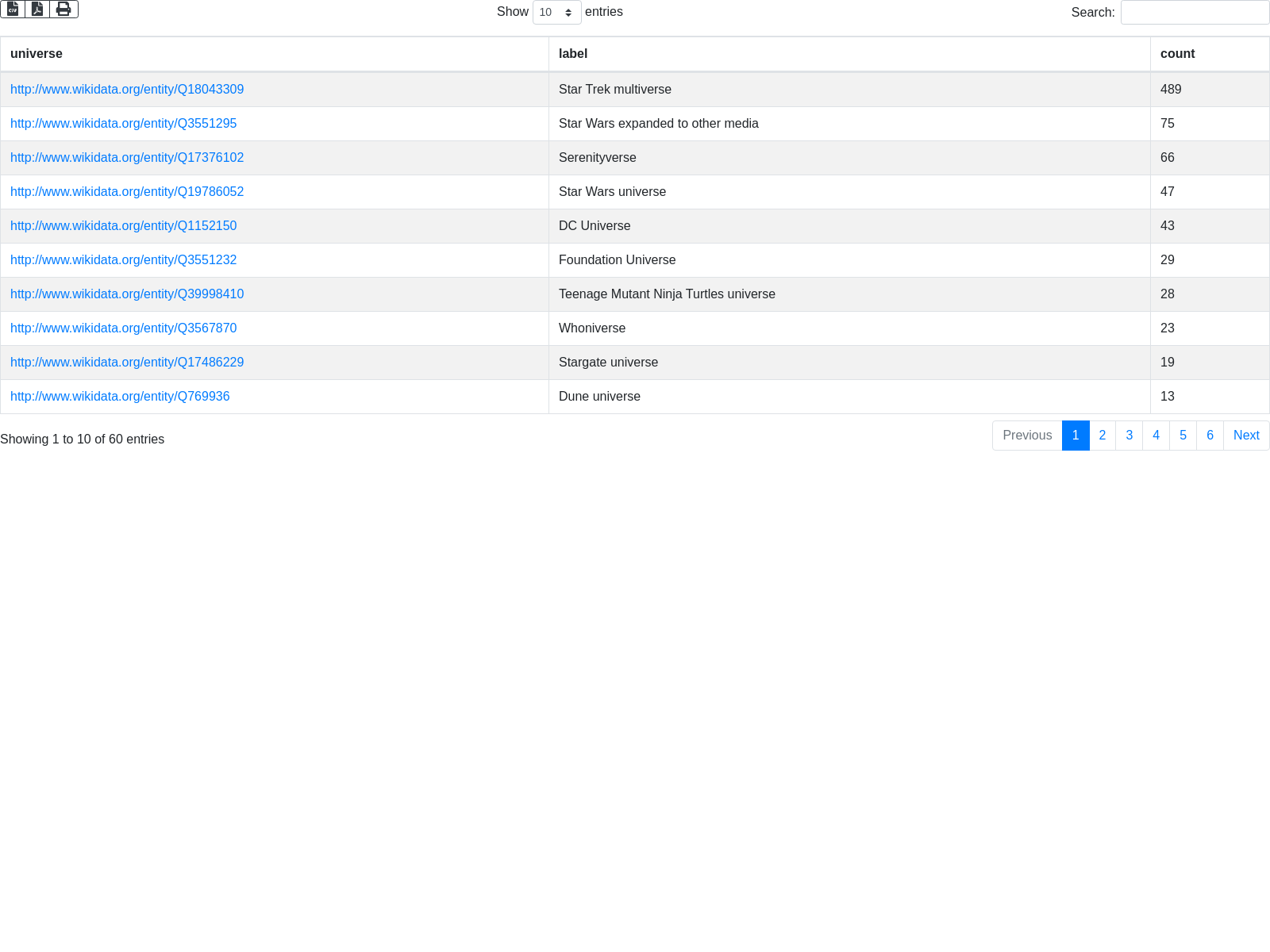Screen dimensions: 1270x952
Task: Sort by the label column header
Action: point(573,54)
